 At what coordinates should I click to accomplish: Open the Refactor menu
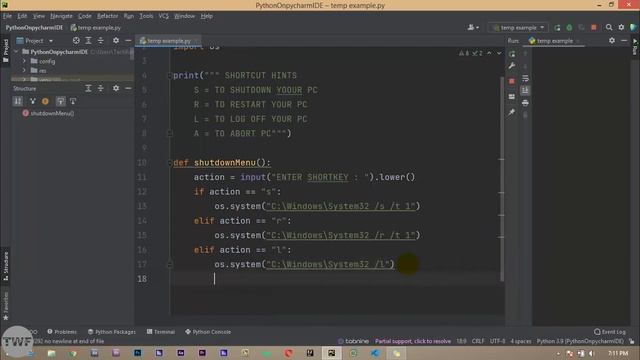pos(107,16)
